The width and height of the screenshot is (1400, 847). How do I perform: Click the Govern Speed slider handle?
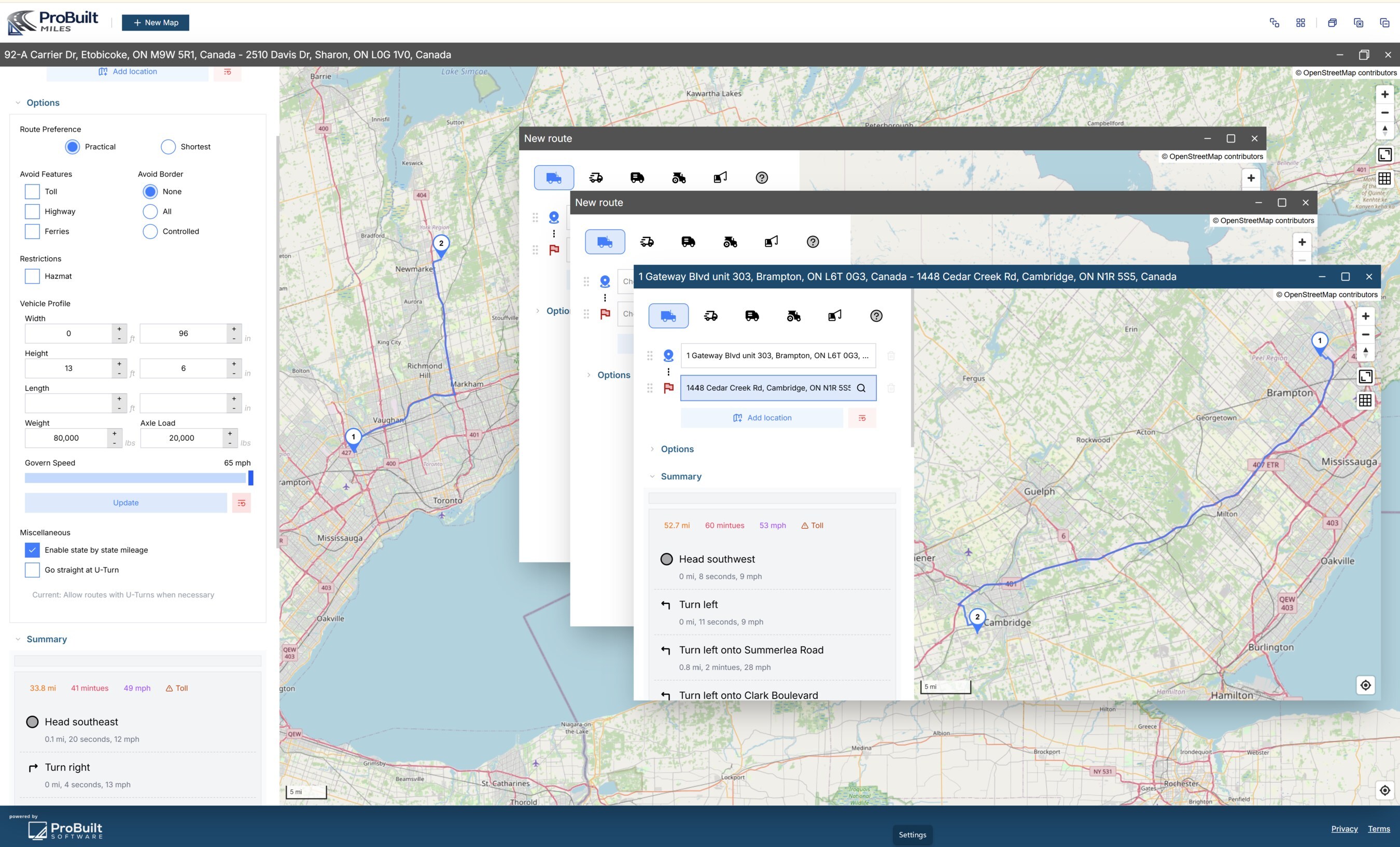coord(250,478)
